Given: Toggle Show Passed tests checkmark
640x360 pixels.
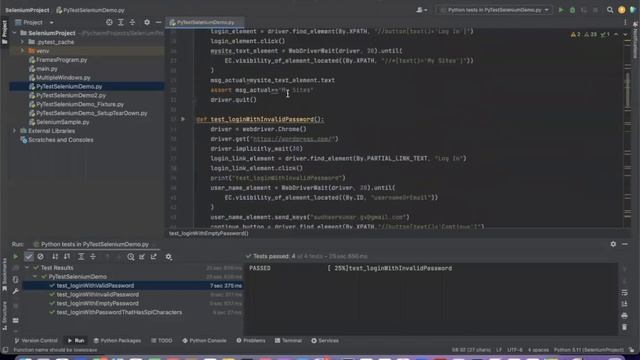Looking at the screenshot, I should [29, 257].
